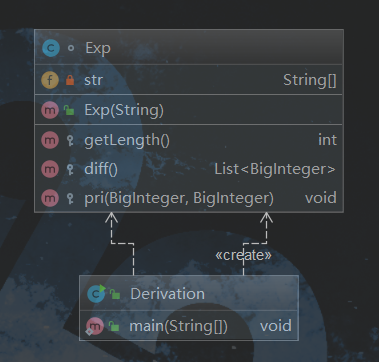The width and height of the screenshot is (379, 362).
Task: Click the visibility key icon for pri method
Action: (70, 198)
